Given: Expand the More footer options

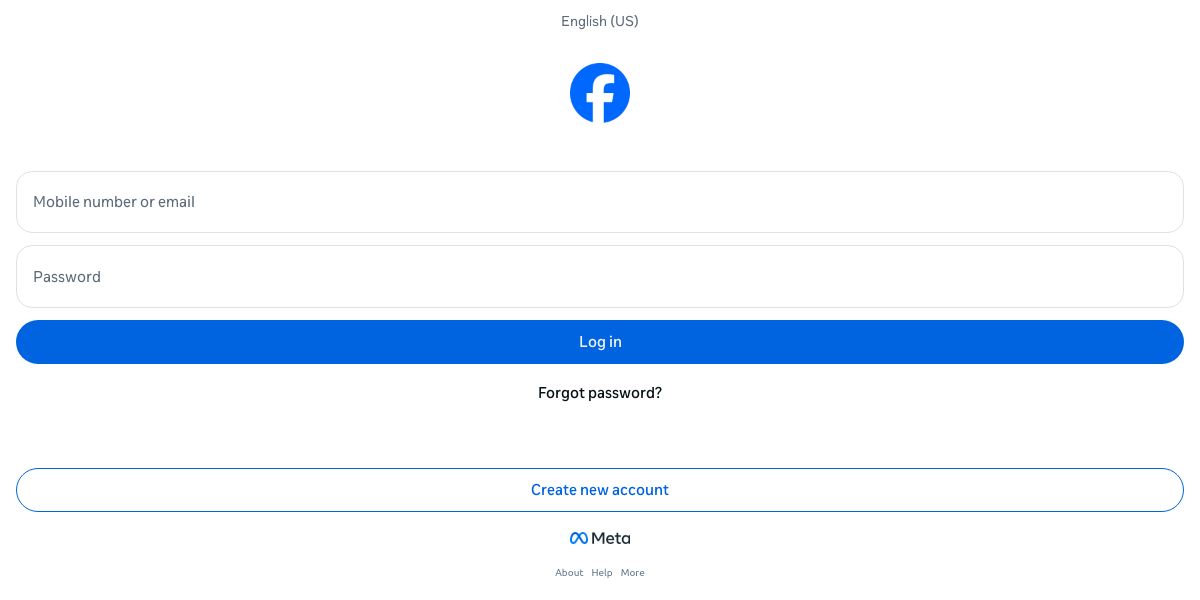Looking at the screenshot, I should [632, 573].
